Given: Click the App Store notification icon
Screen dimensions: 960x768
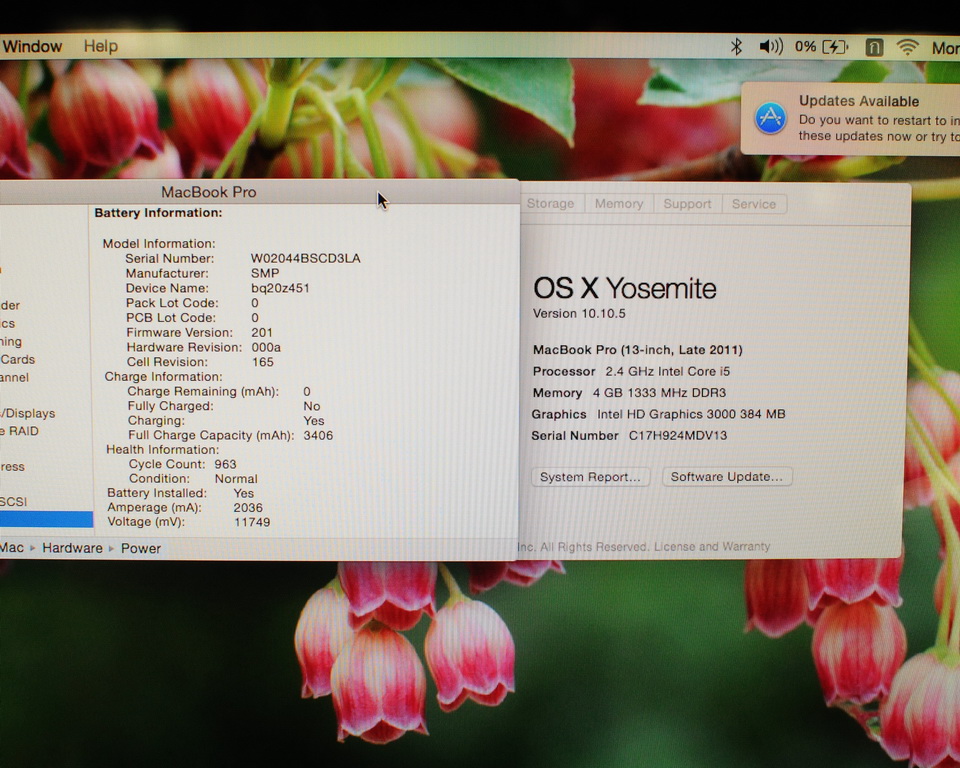Looking at the screenshot, I should point(770,118).
